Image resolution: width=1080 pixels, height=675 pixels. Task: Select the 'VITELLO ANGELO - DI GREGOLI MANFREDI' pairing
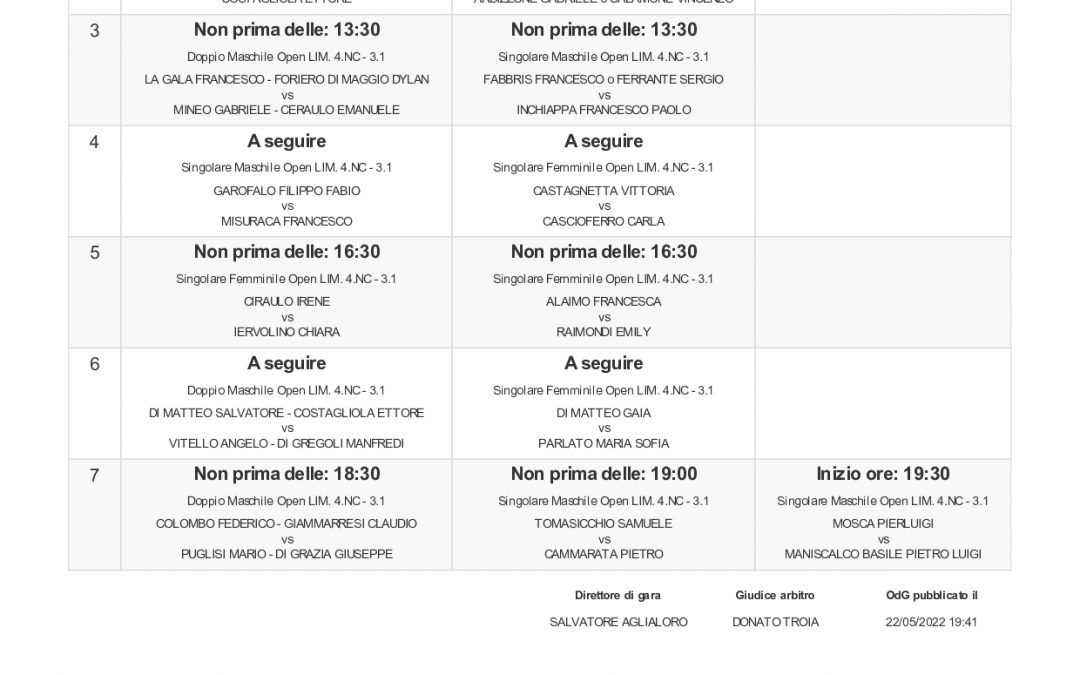coord(287,444)
